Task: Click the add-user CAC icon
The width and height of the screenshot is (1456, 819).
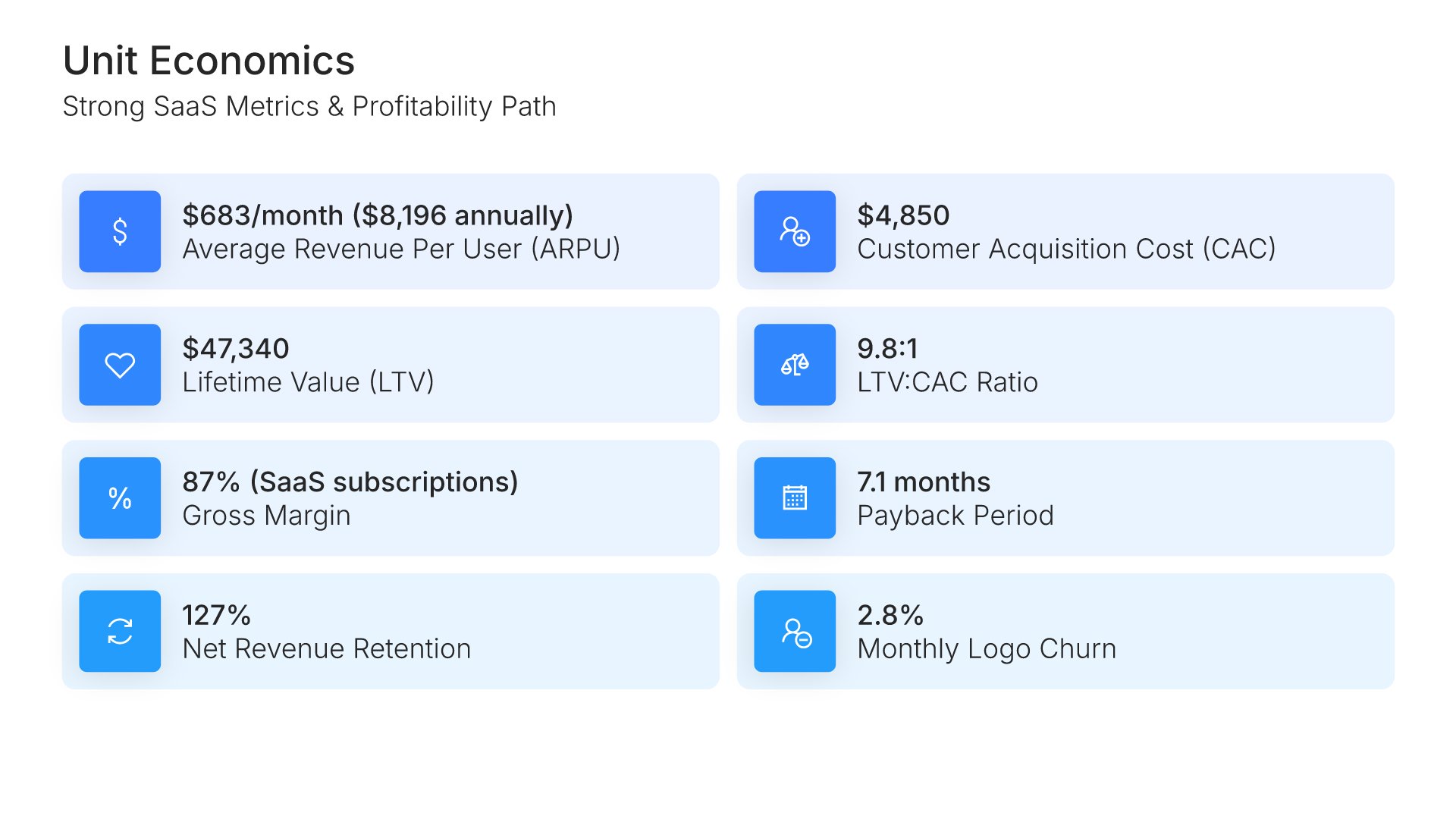Action: point(795,231)
